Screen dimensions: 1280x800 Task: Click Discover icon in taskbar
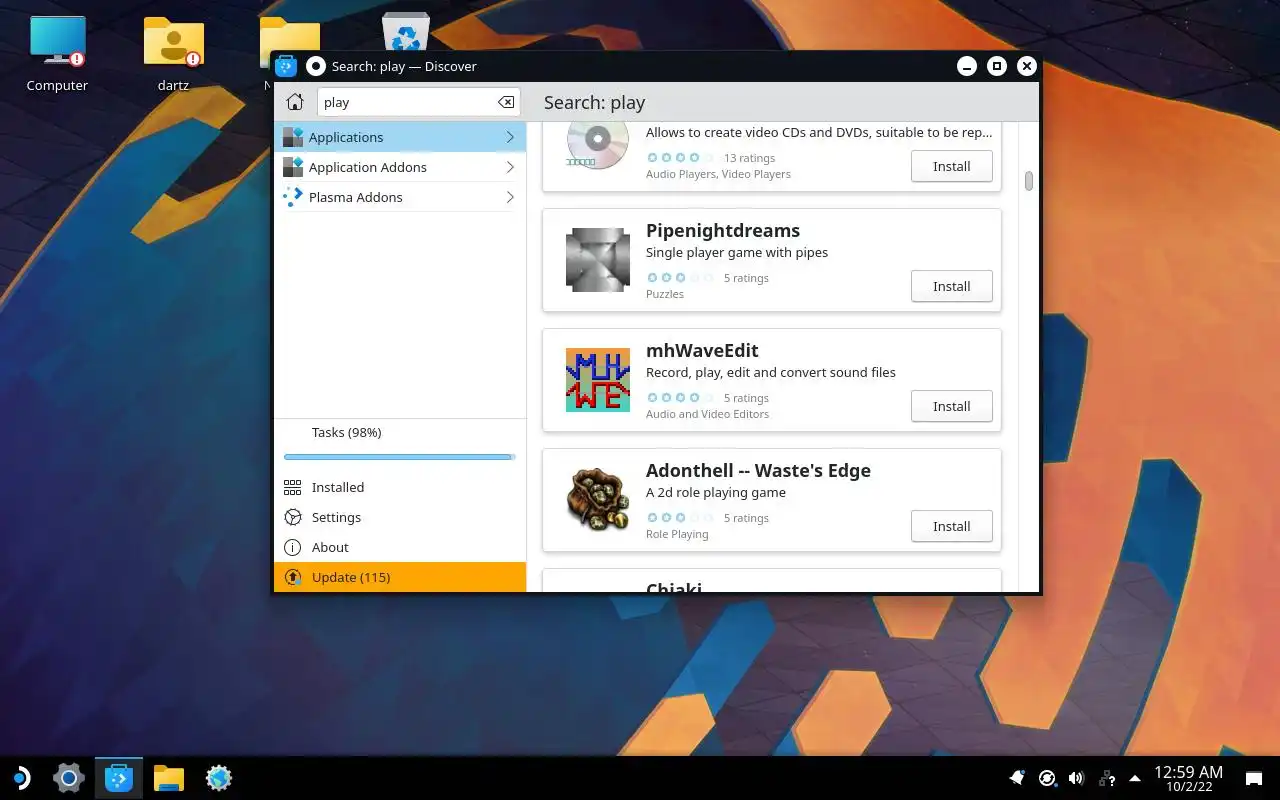pyautogui.click(x=119, y=777)
